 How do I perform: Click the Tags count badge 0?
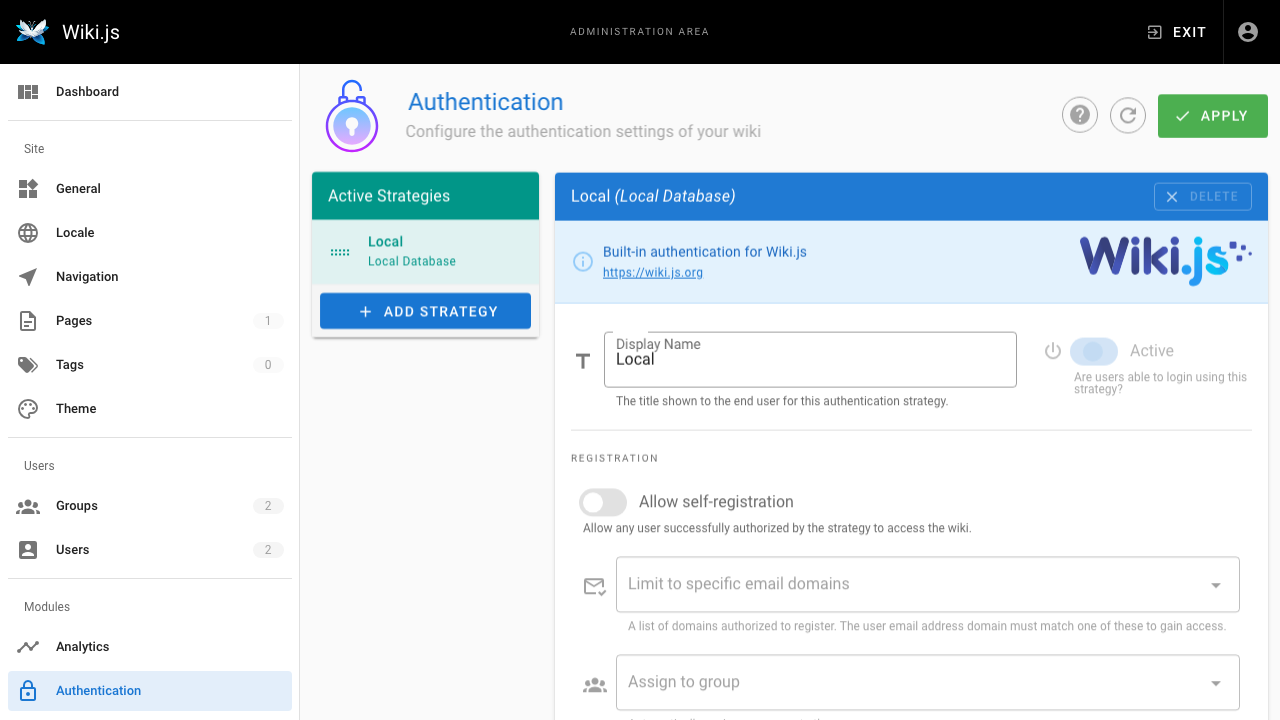268,365
